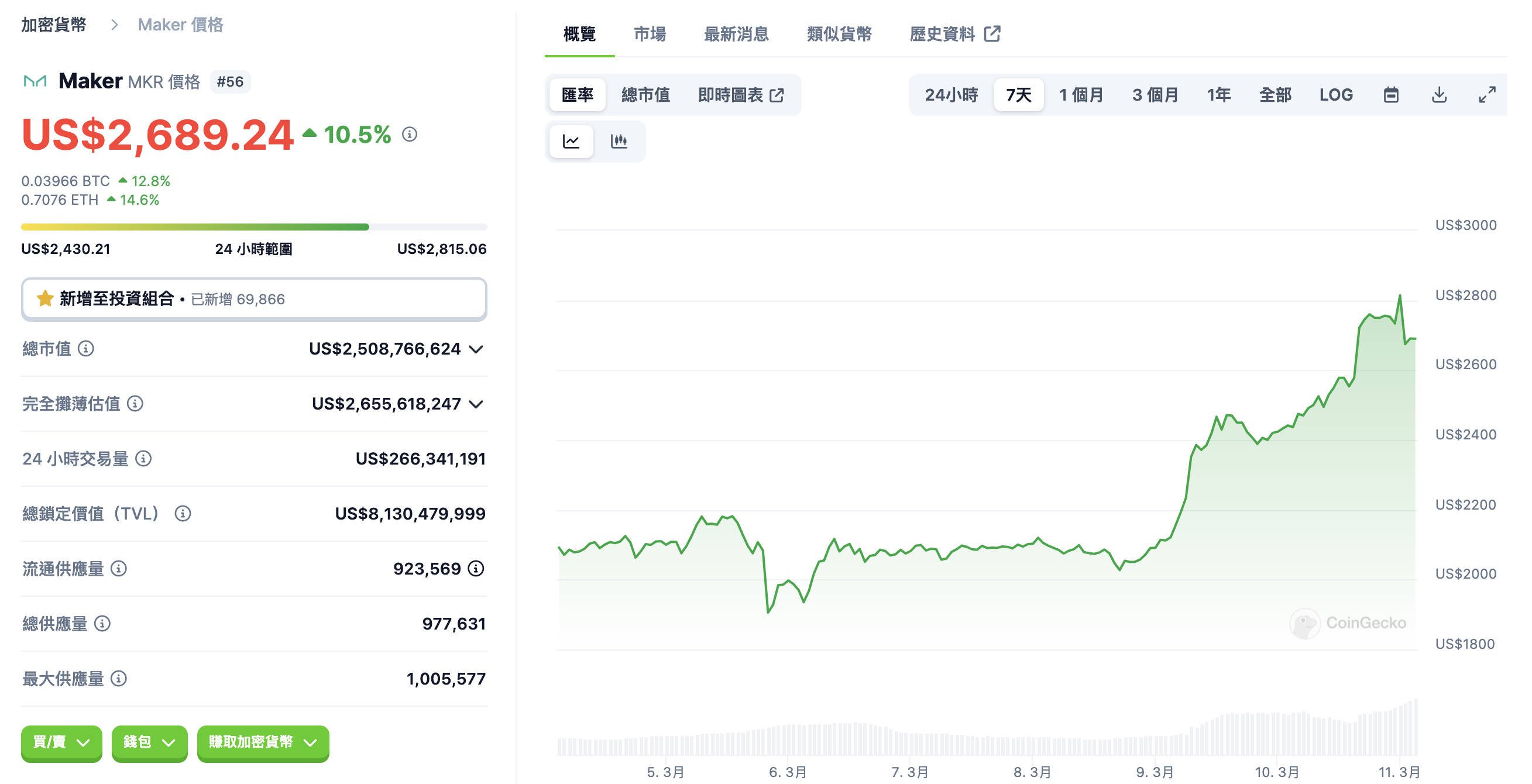Expand the 總市值 value chevron

click(476, 349)
